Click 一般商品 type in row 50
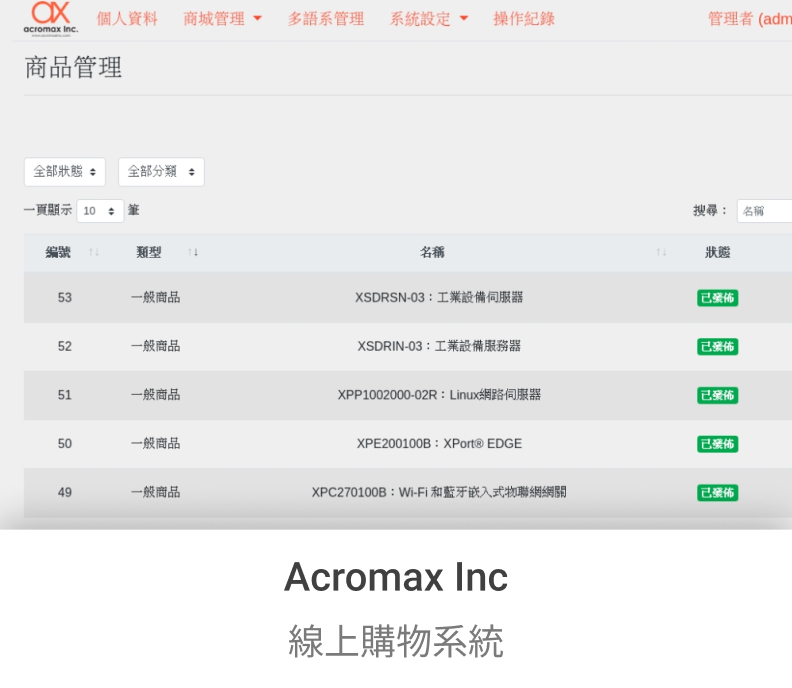Image resolution: width=792 pixels, height=688 pixels. click(156, 444)
